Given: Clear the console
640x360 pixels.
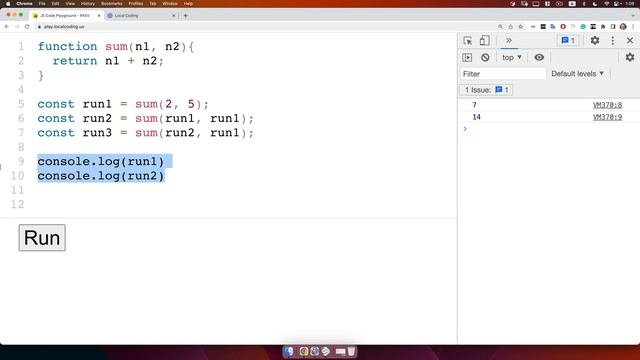Looking at the screenshot, I should (485, 58).
